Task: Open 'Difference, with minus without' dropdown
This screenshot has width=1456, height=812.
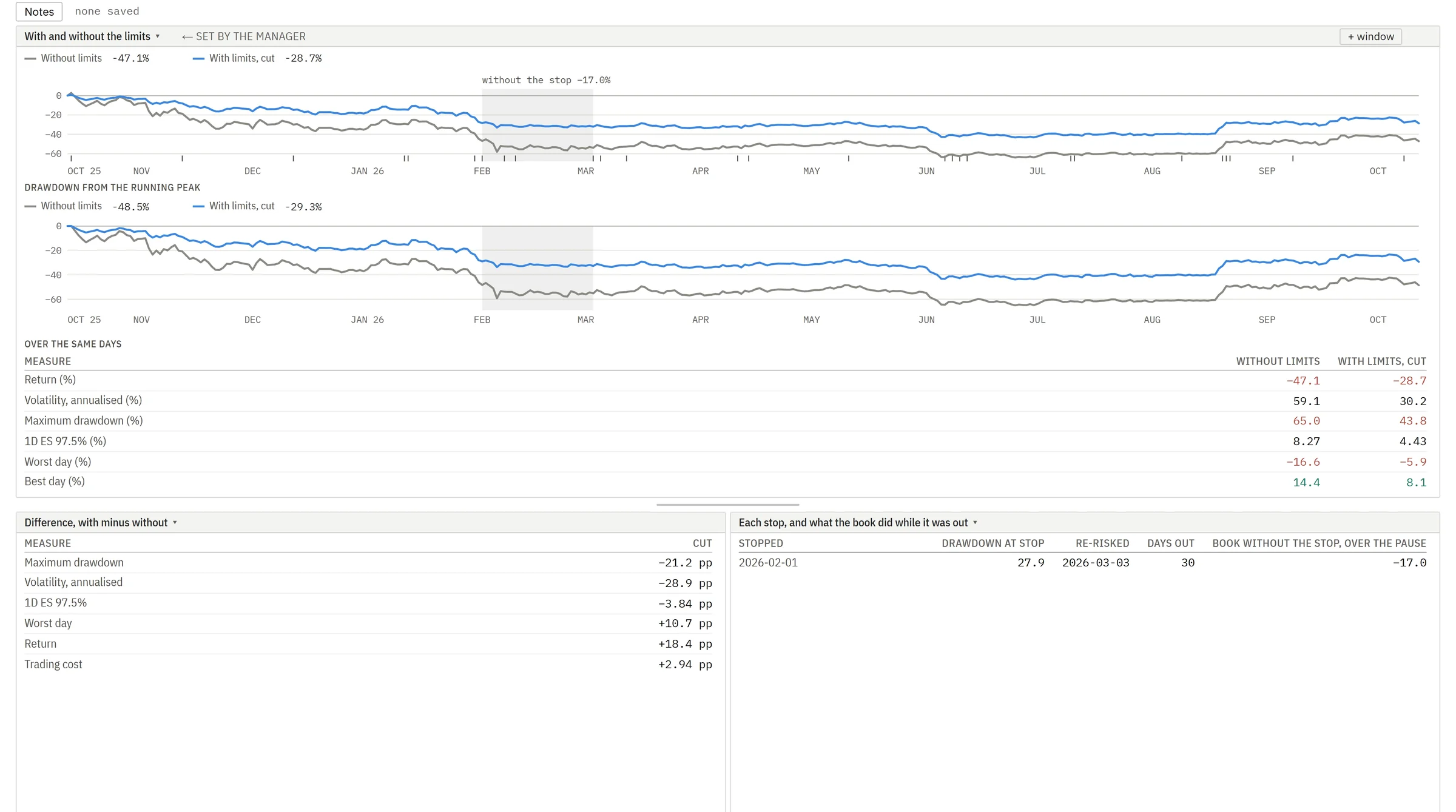Action: coord(101,523)
